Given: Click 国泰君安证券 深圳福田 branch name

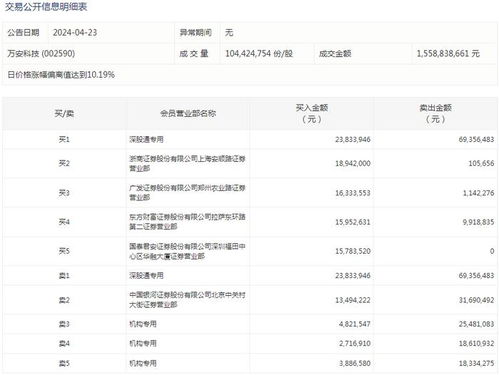Looking at the screenshot, I should coord(187,251).
